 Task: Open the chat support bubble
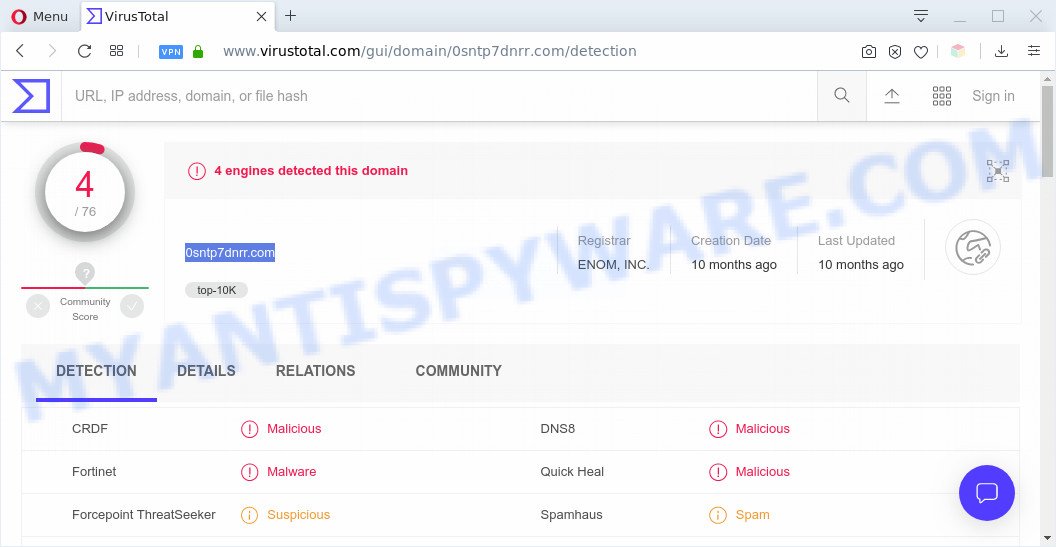tap(987, 493)
